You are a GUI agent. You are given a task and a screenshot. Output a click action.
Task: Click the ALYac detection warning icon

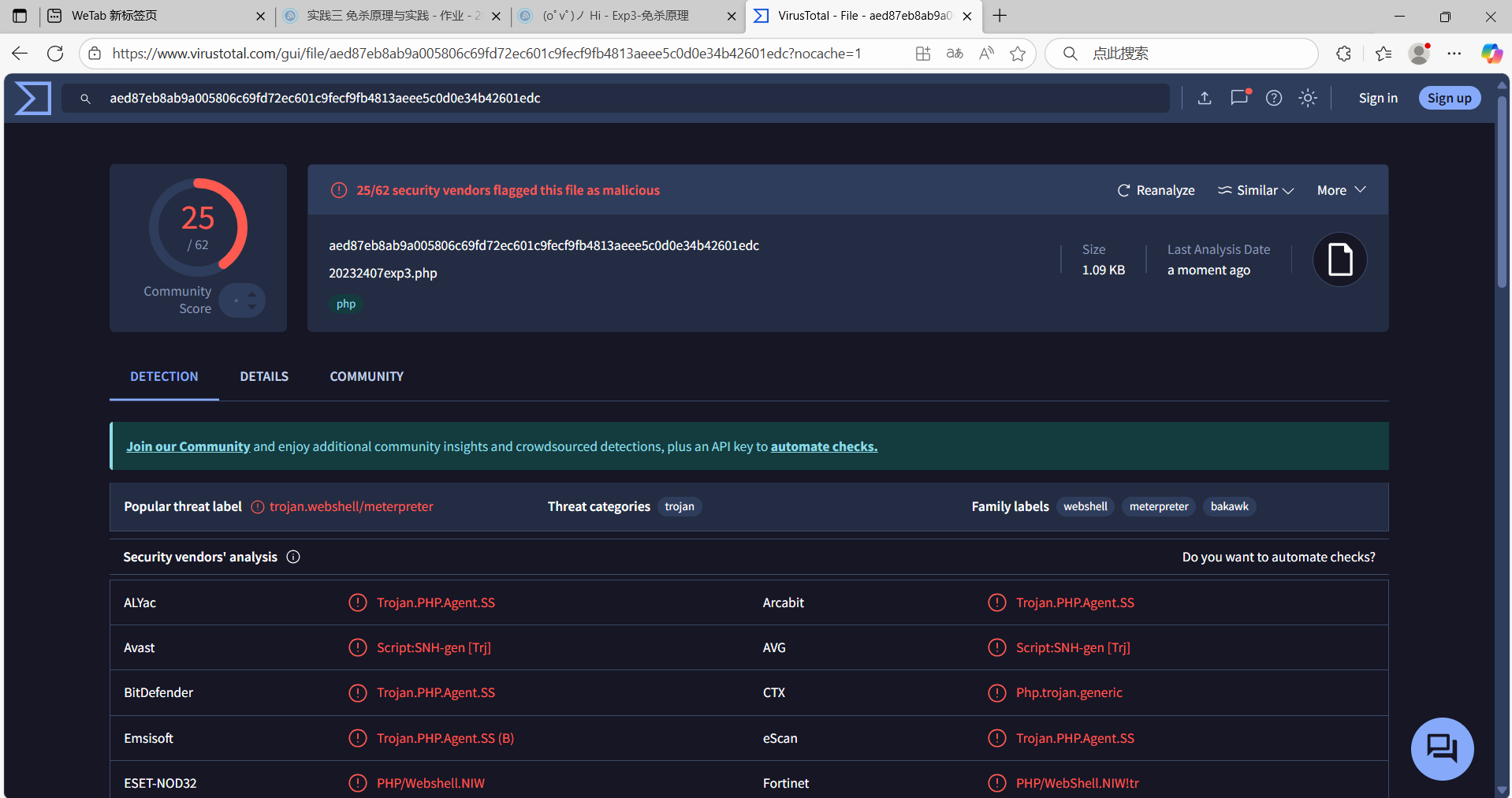click(358, 602)
